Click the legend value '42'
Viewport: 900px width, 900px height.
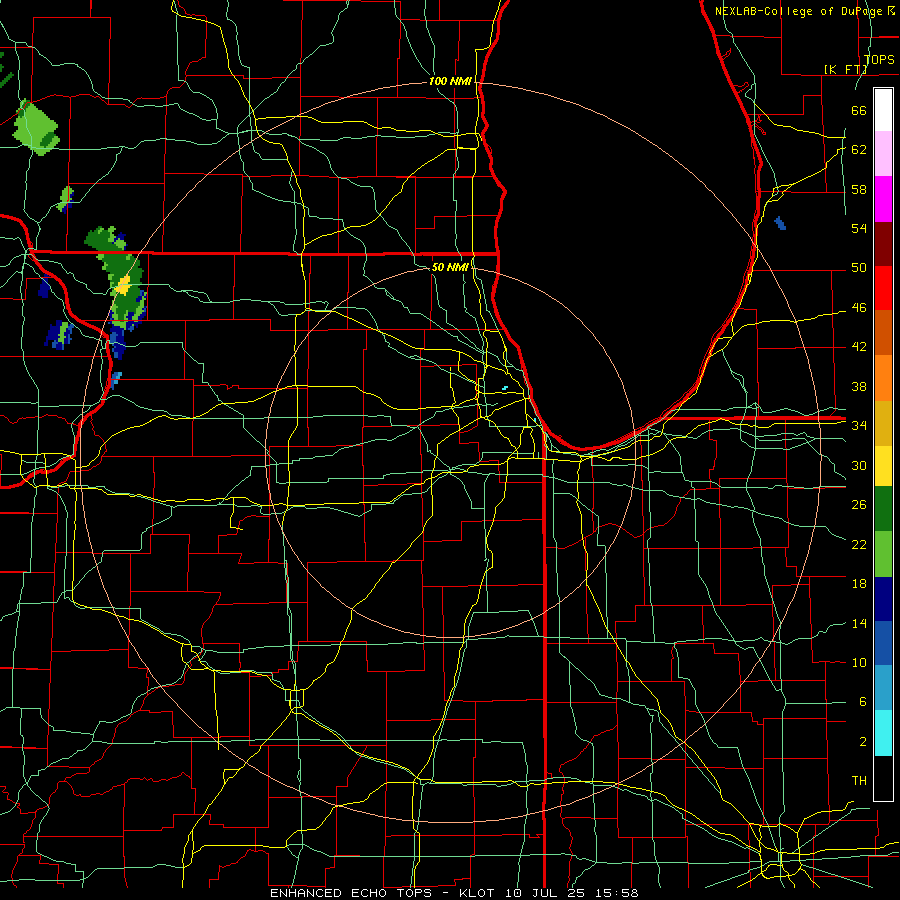(859, 347)
